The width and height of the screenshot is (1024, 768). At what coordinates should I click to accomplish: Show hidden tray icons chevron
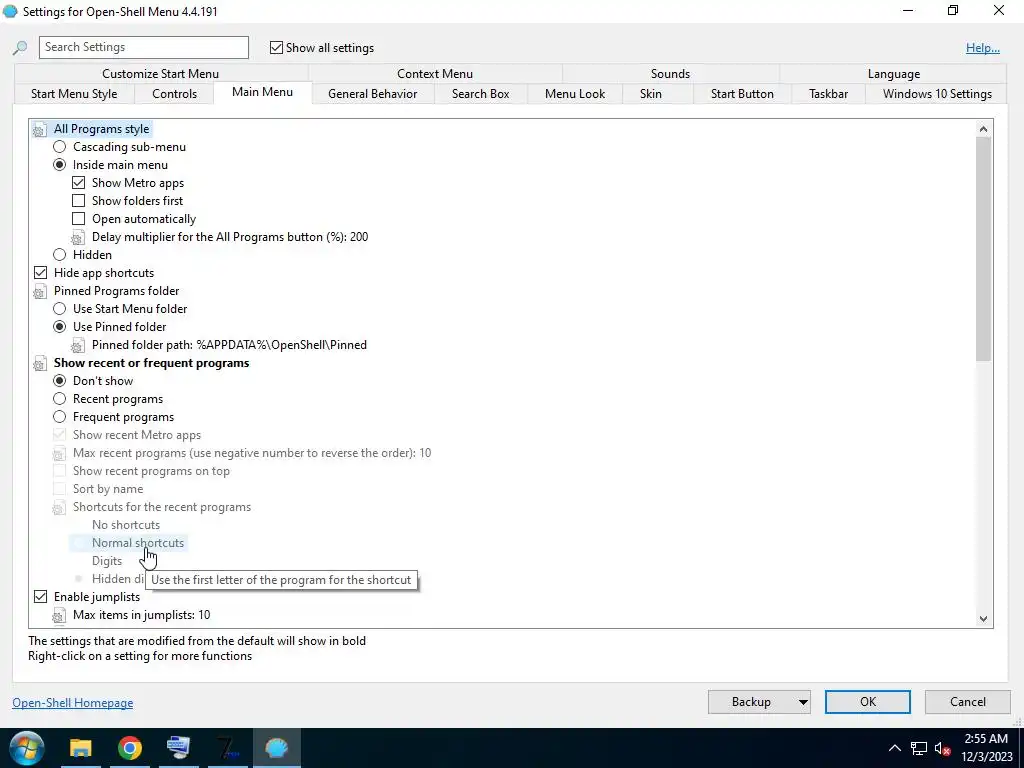(x=895, y=748)
